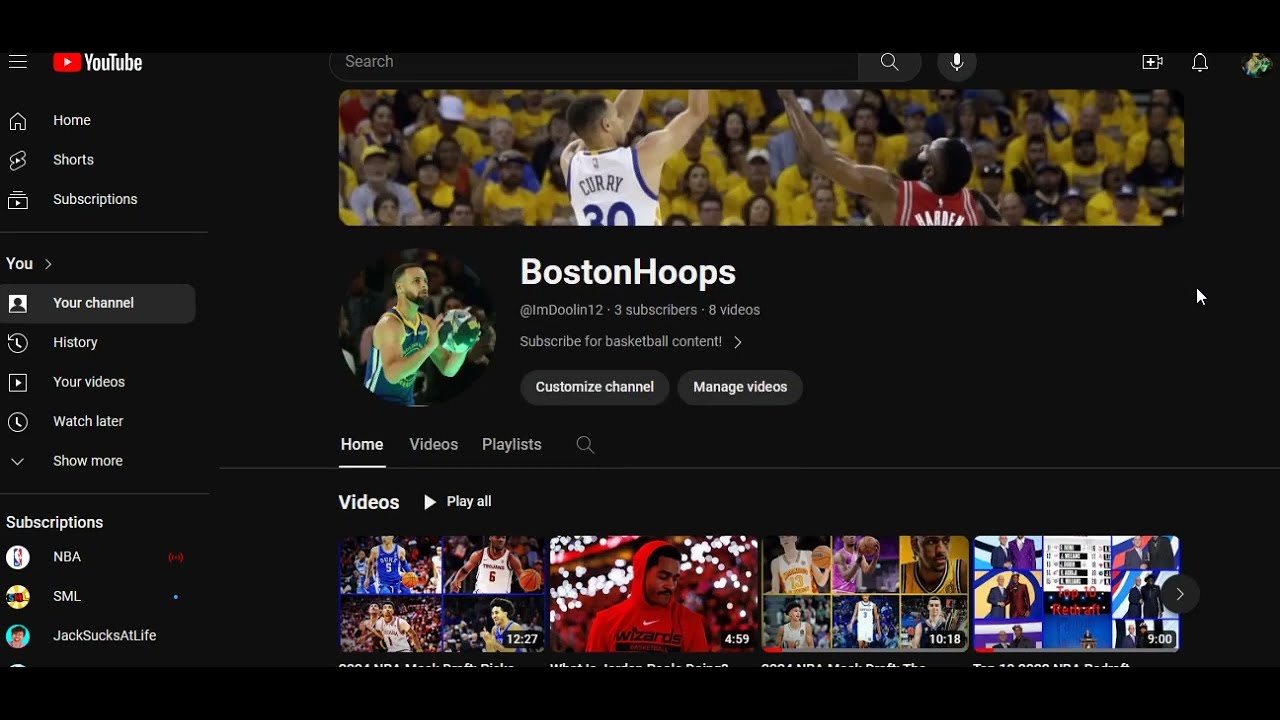Expand channel description arrow

[x=738, y=342]
